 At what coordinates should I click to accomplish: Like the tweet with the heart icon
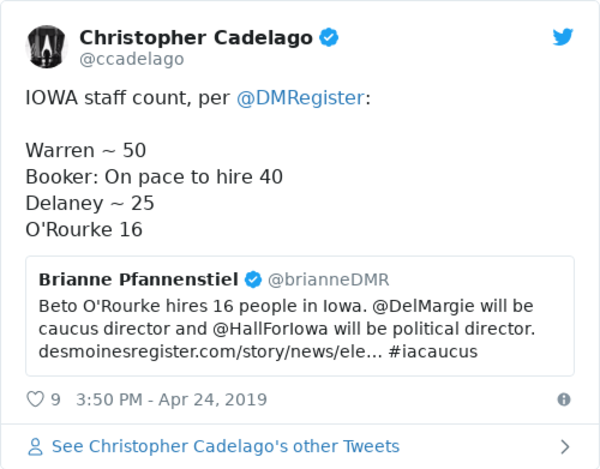point(35,400)
